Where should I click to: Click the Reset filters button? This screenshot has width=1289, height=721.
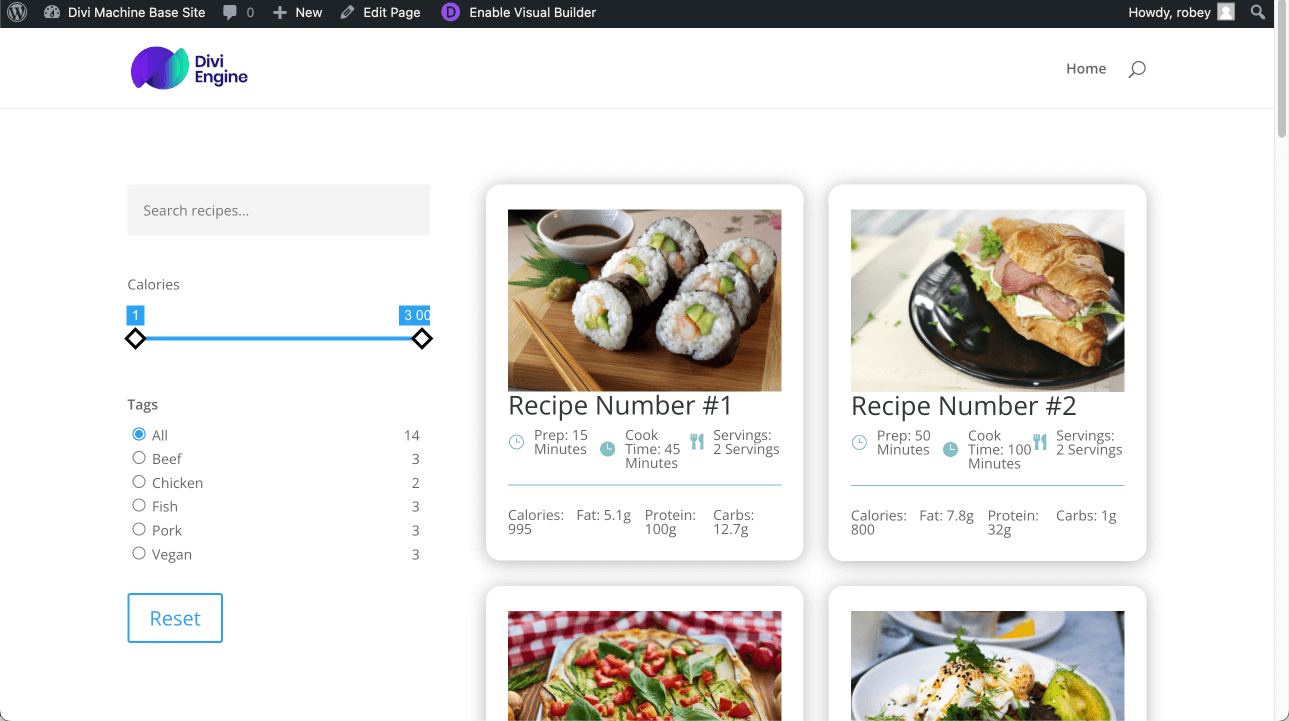pos(175,618)
